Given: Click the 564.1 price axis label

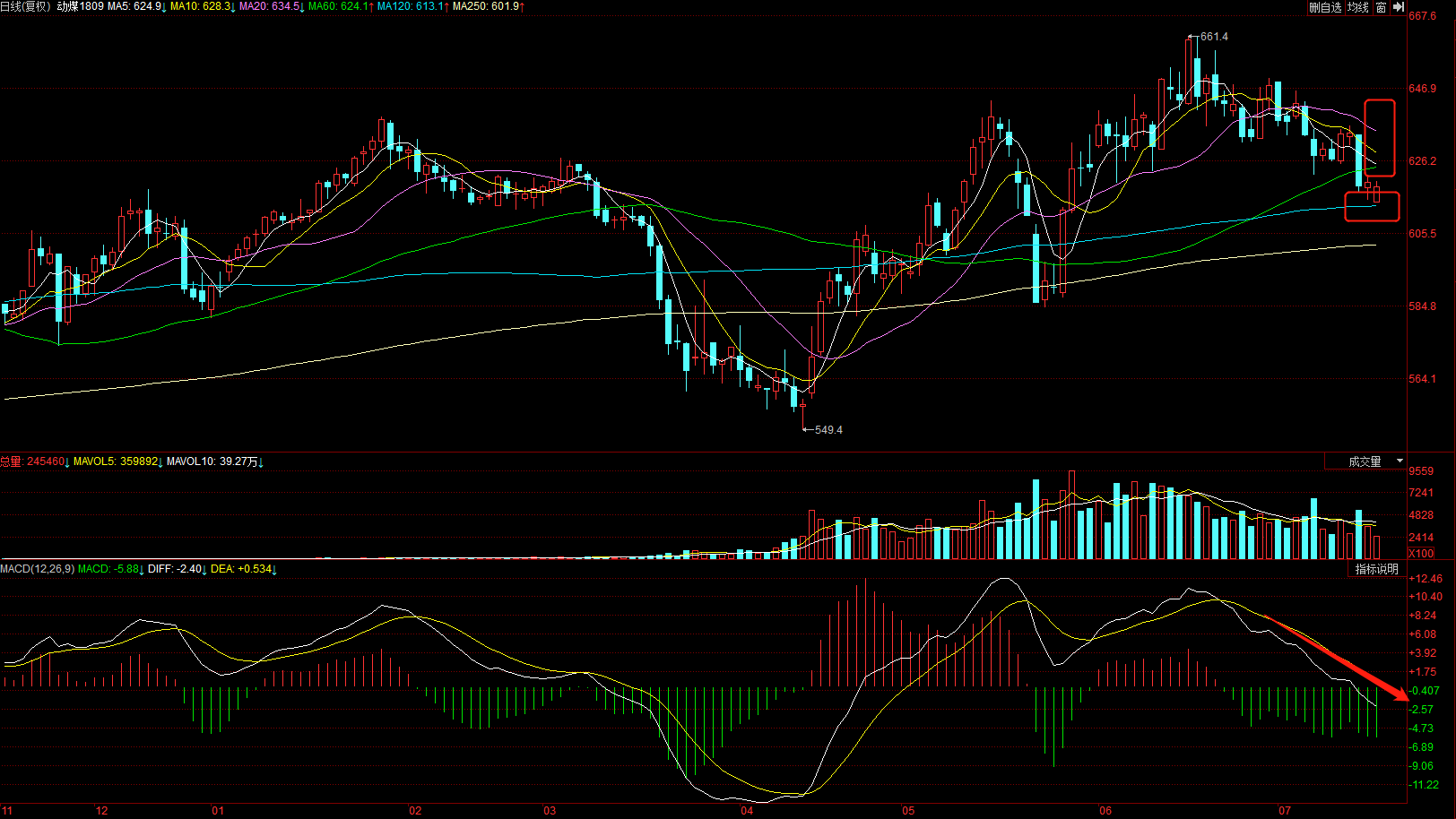Looking at the screenshot, I should point(1422,379).
